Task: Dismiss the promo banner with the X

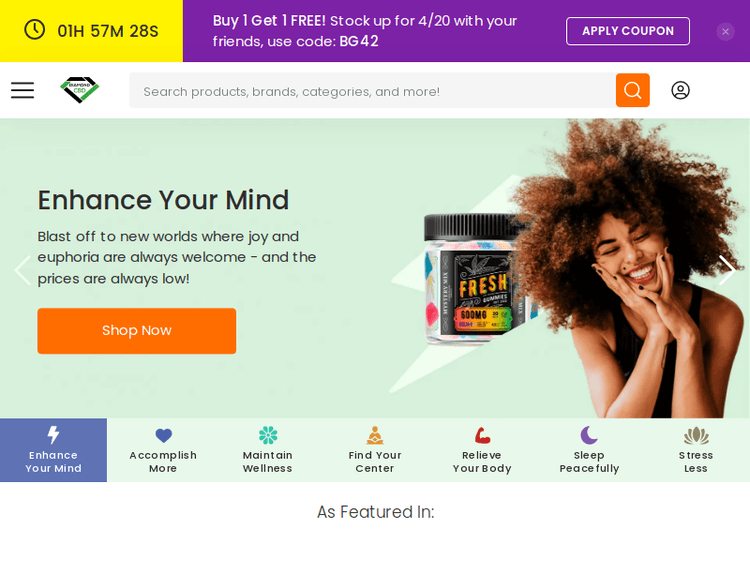Action: (x=725, y=32)
